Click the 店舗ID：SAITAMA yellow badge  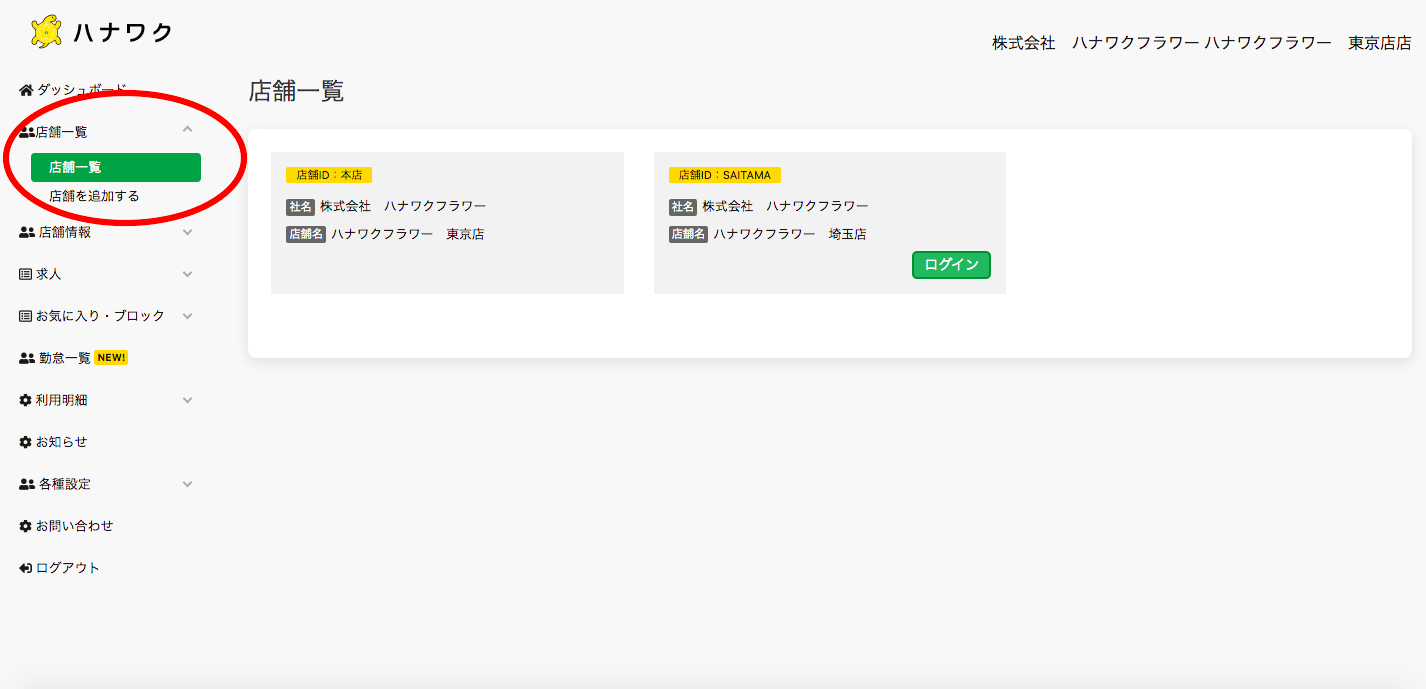(723, 174)
